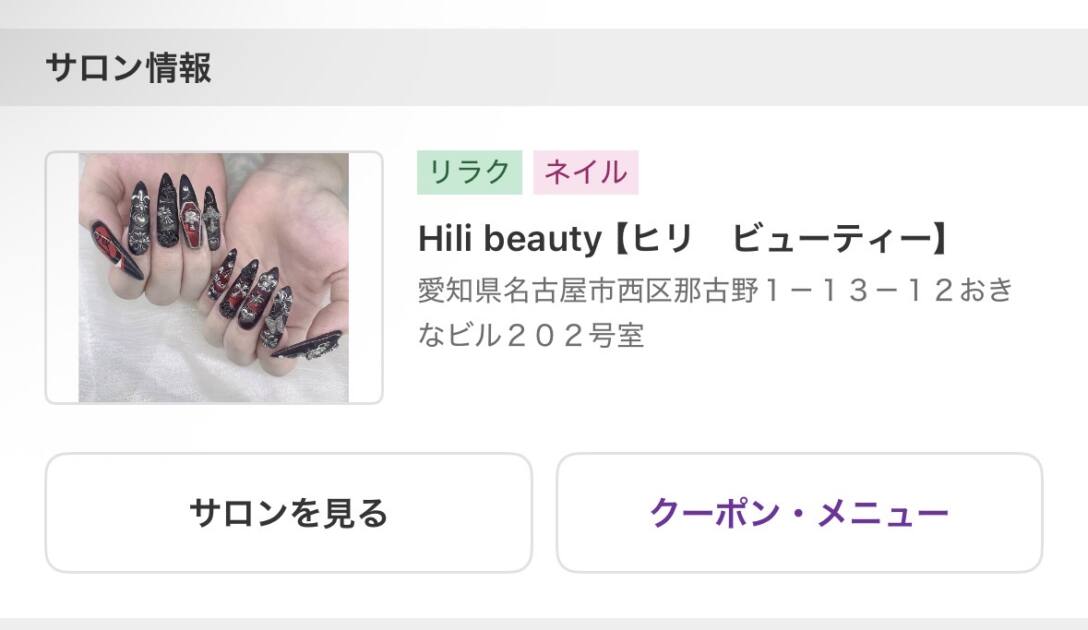Open the クーポン・メニュー button
The height and width of the screenshot is (630, 1088).
tap(799, 513)
